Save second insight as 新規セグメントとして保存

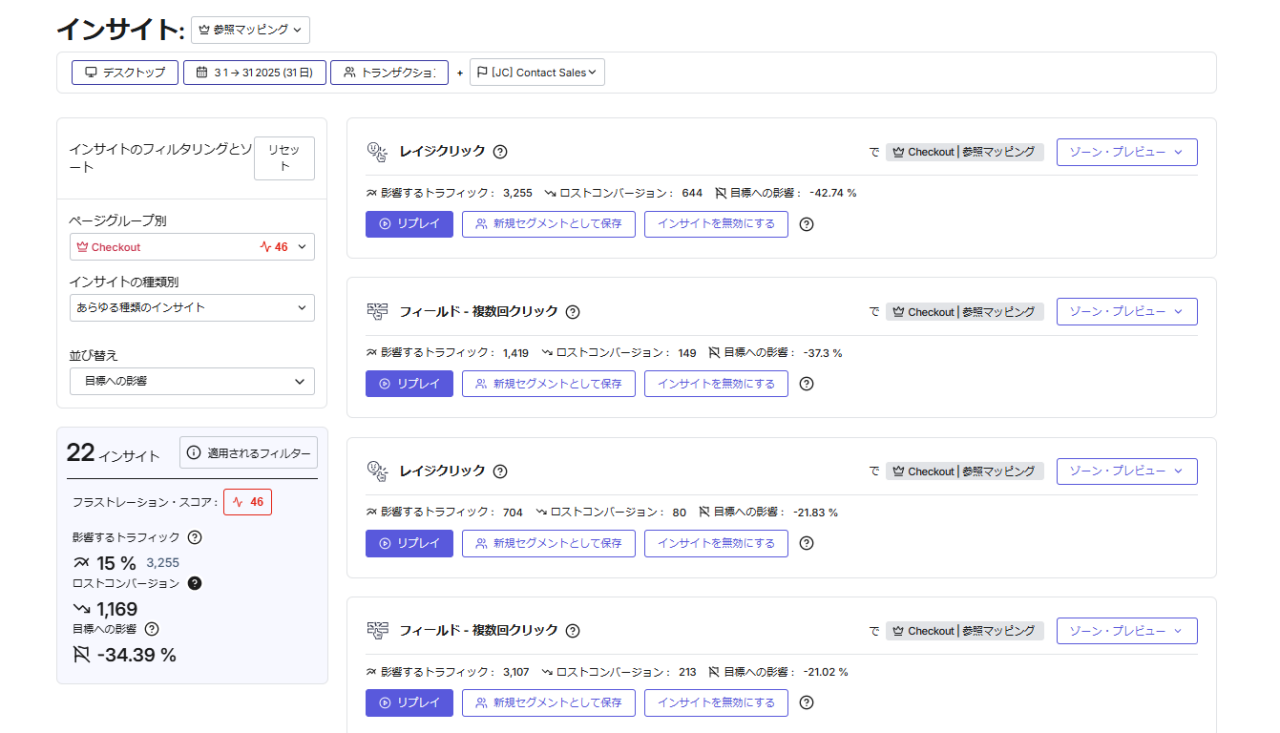coord(548,384)
